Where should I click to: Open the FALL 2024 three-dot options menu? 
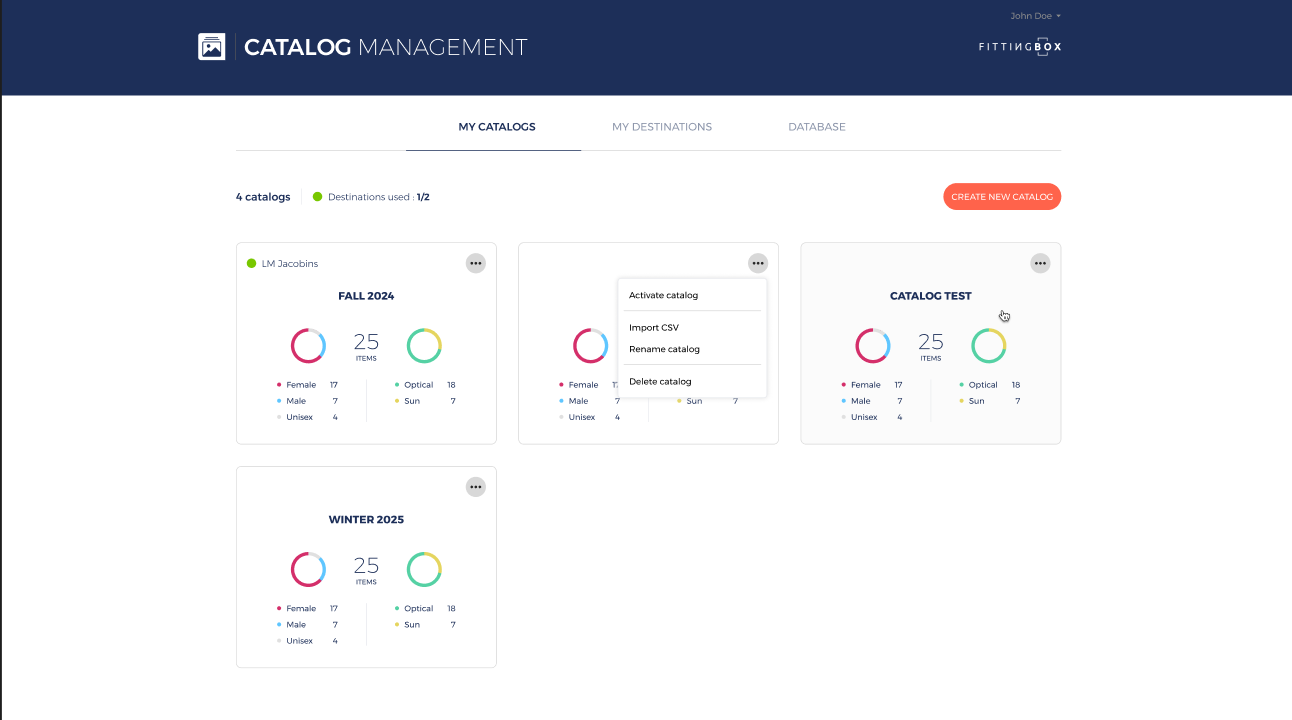click(476, 263)
